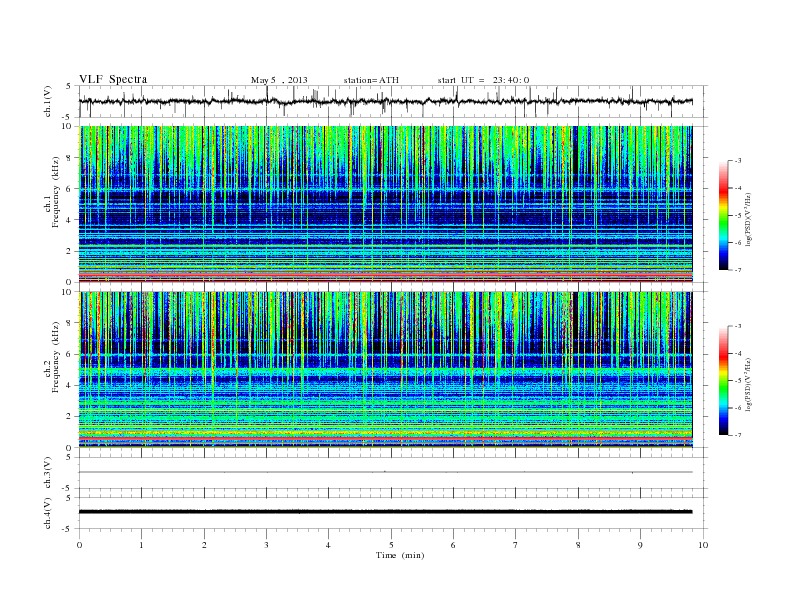Click the "VLF Spectra" plot title
The width and height of the screenshot is (792, 612).
click(113, 79)
